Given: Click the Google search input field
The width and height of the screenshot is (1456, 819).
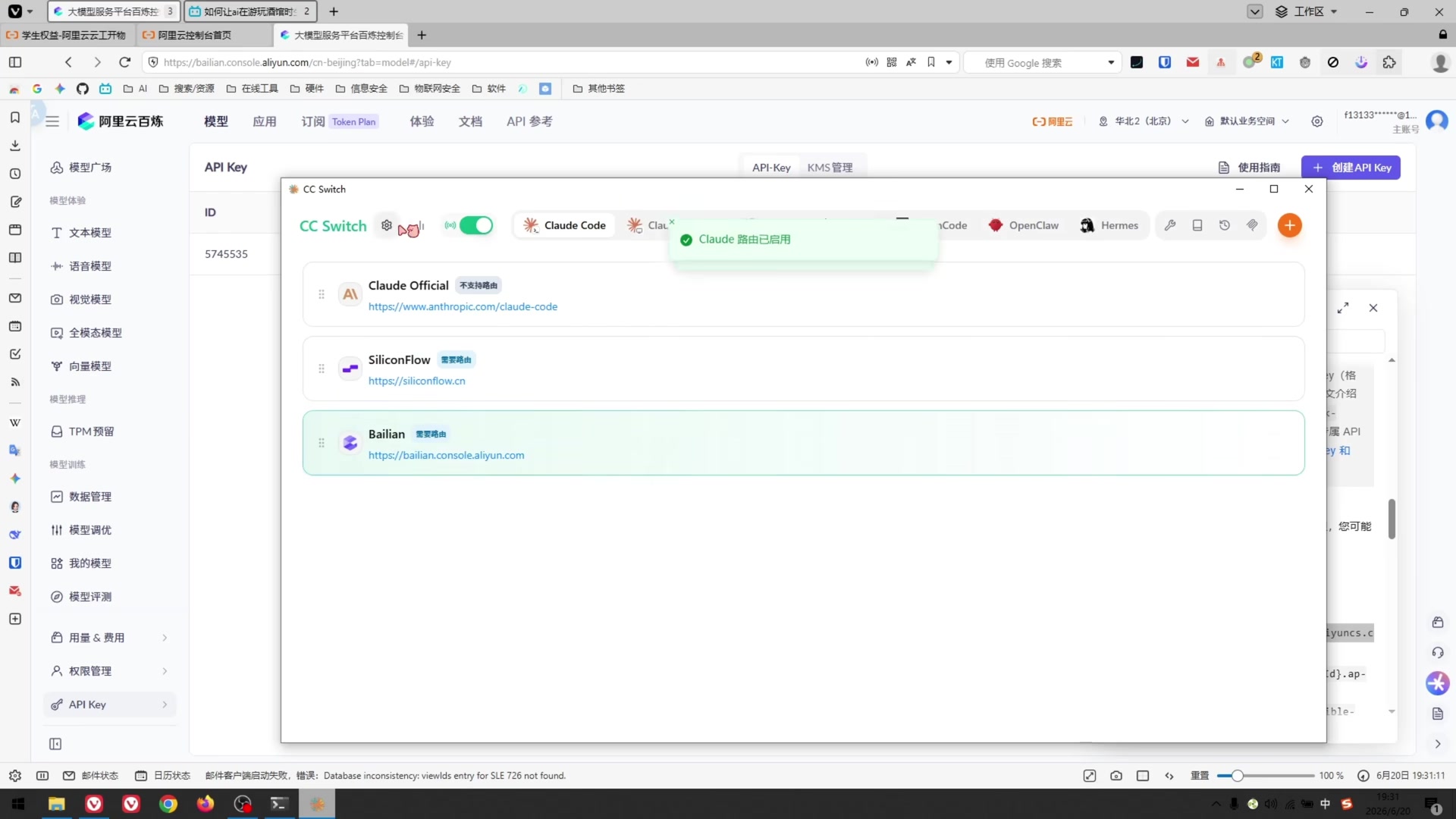Looking at the screenshot, I should tap(1042, 63).
